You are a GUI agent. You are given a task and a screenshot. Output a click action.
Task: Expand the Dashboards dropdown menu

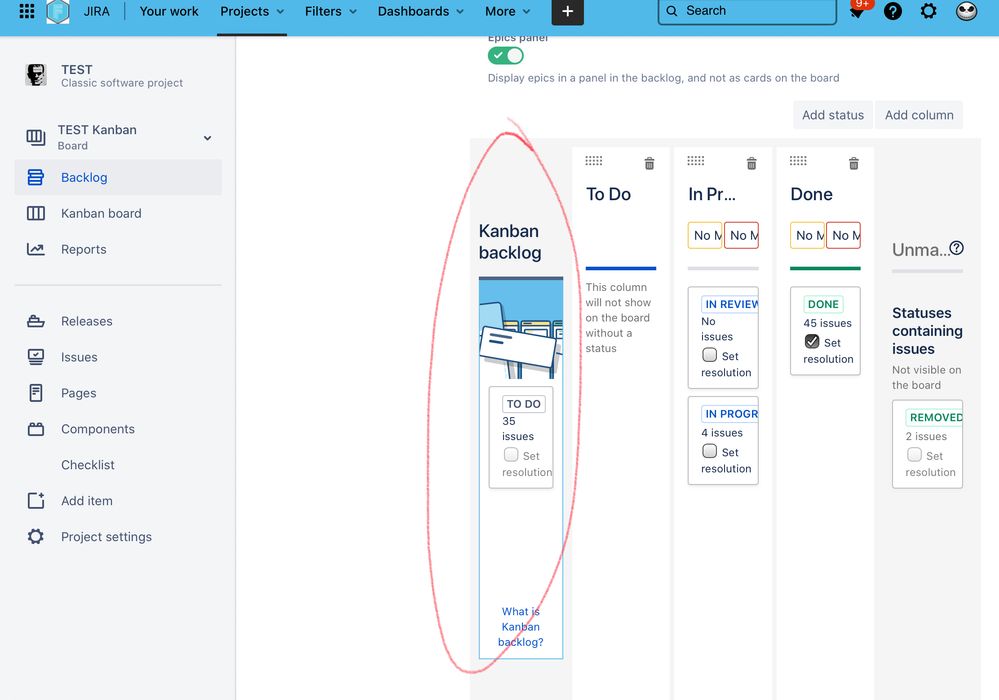click(x=420, y=11)
